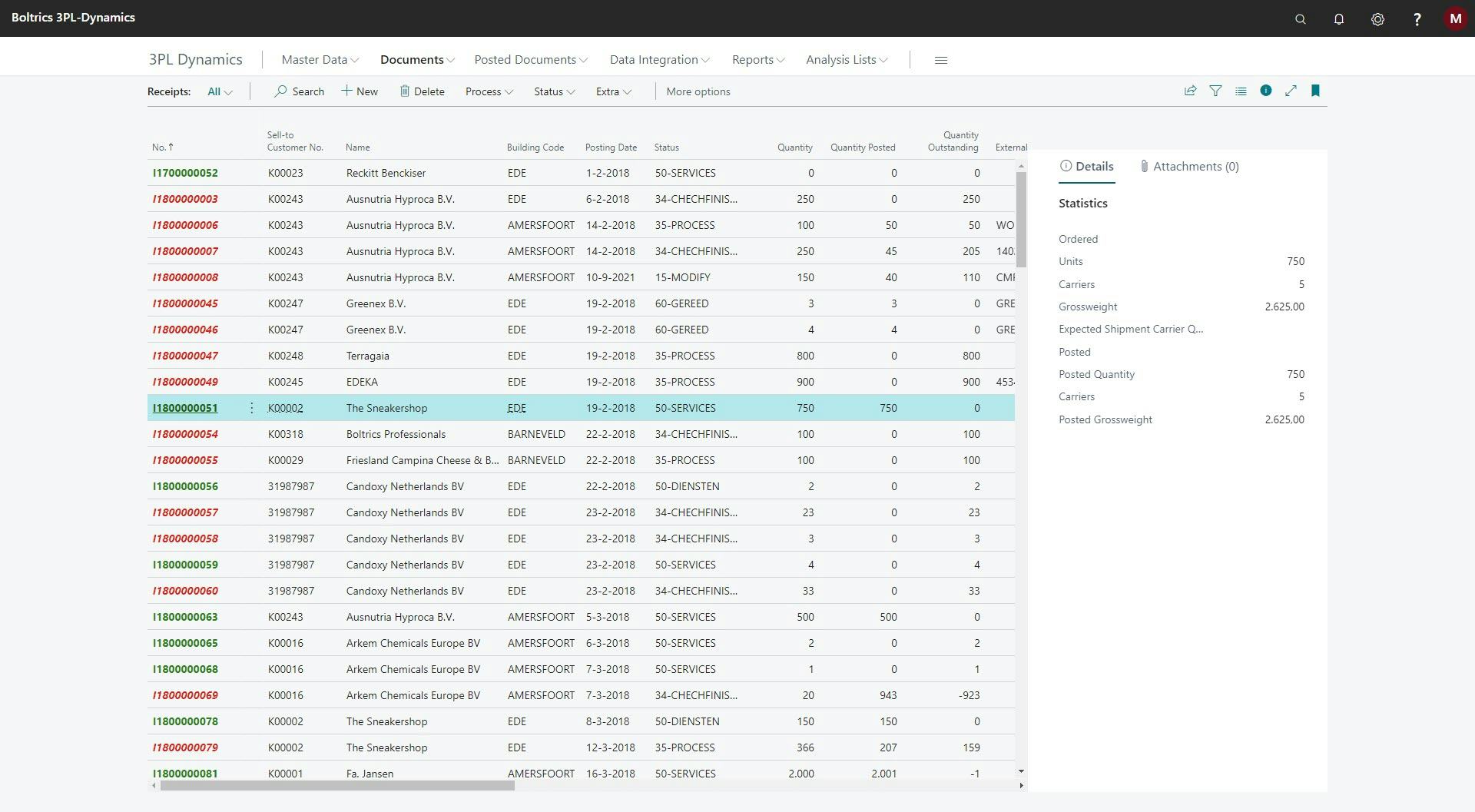Sort by the No. column header
Viewport: 1475px width, 812px height.
coord(162,147)
